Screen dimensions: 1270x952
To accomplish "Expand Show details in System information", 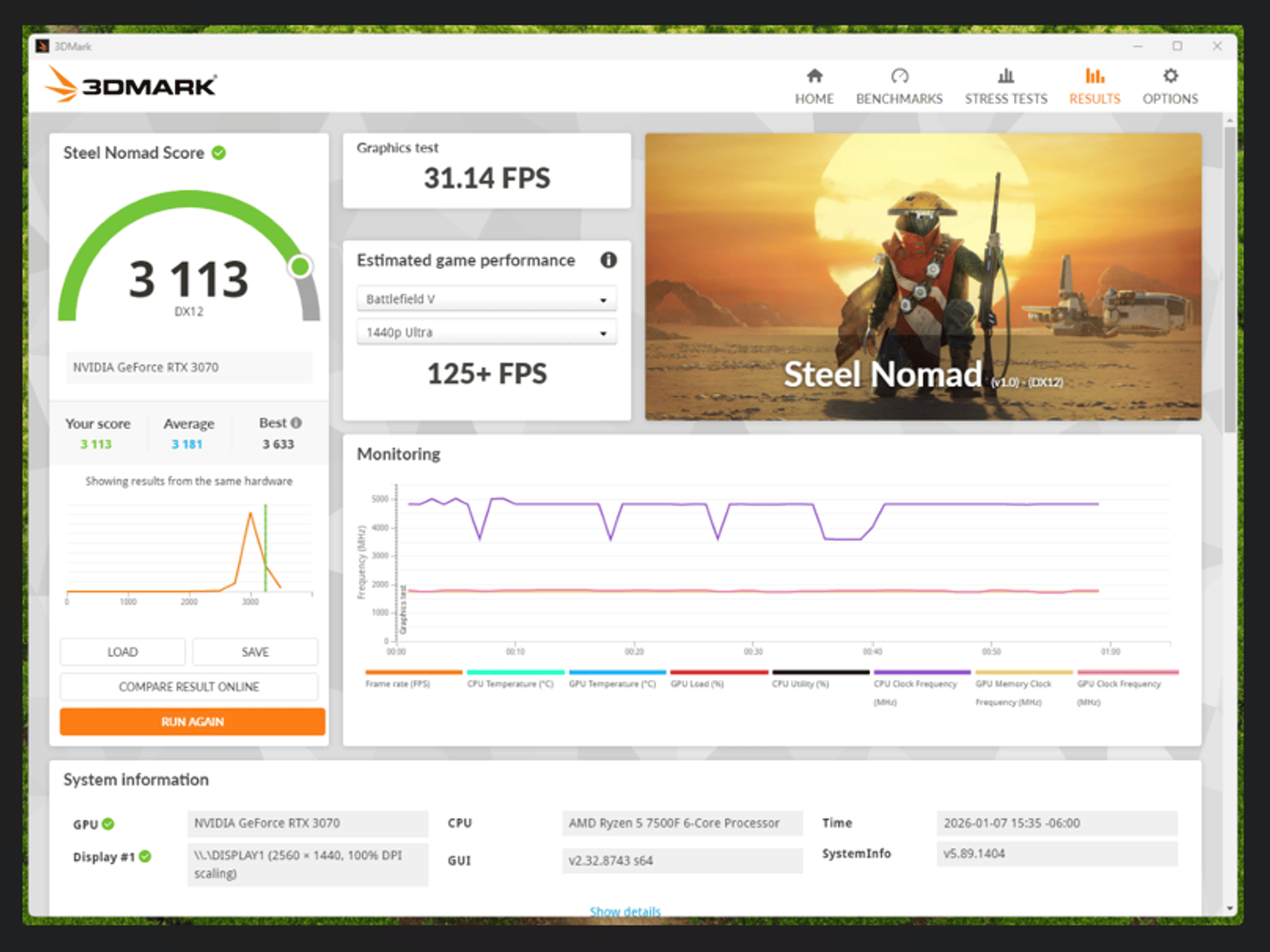I will [625, 911].
